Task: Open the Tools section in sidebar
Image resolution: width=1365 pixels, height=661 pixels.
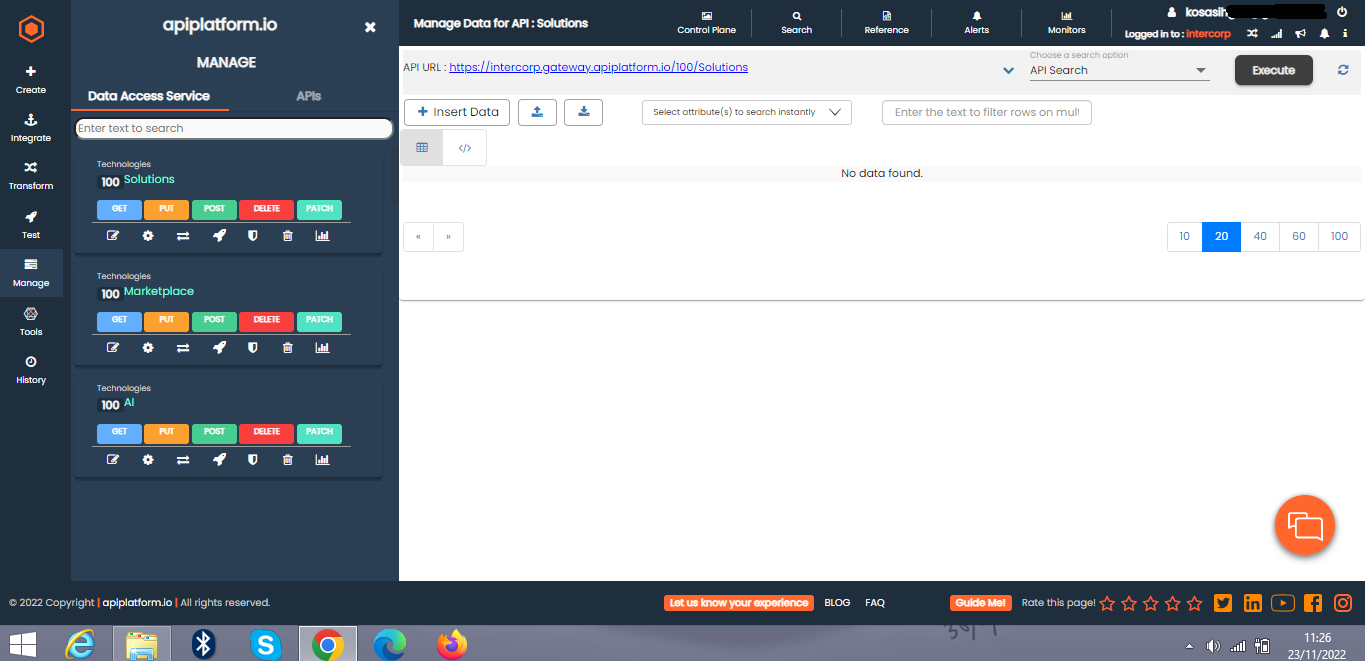Action: [x=31, y=321]
